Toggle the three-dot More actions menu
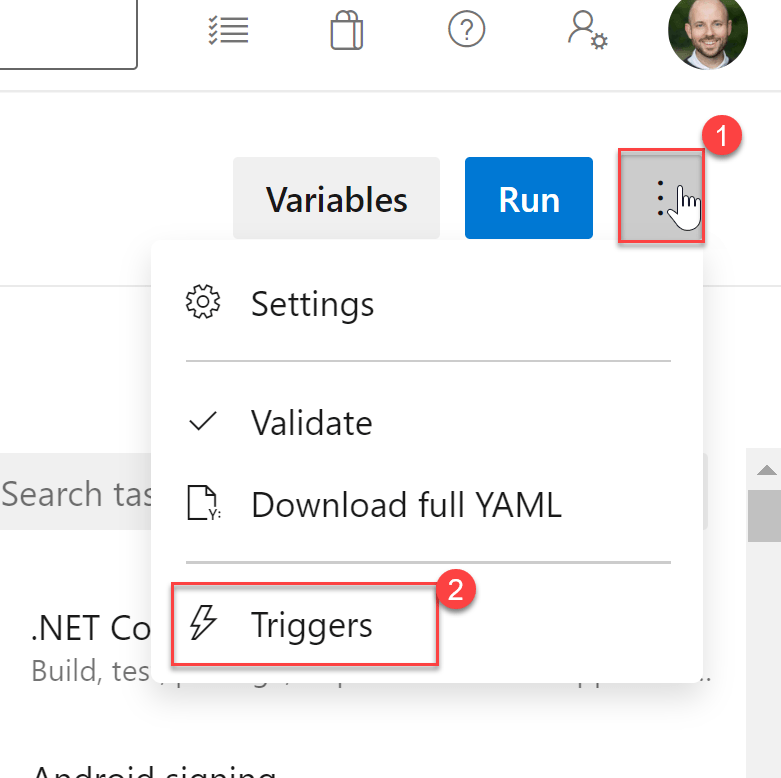The height and width of the screenshot is (778, 781). 661,197
